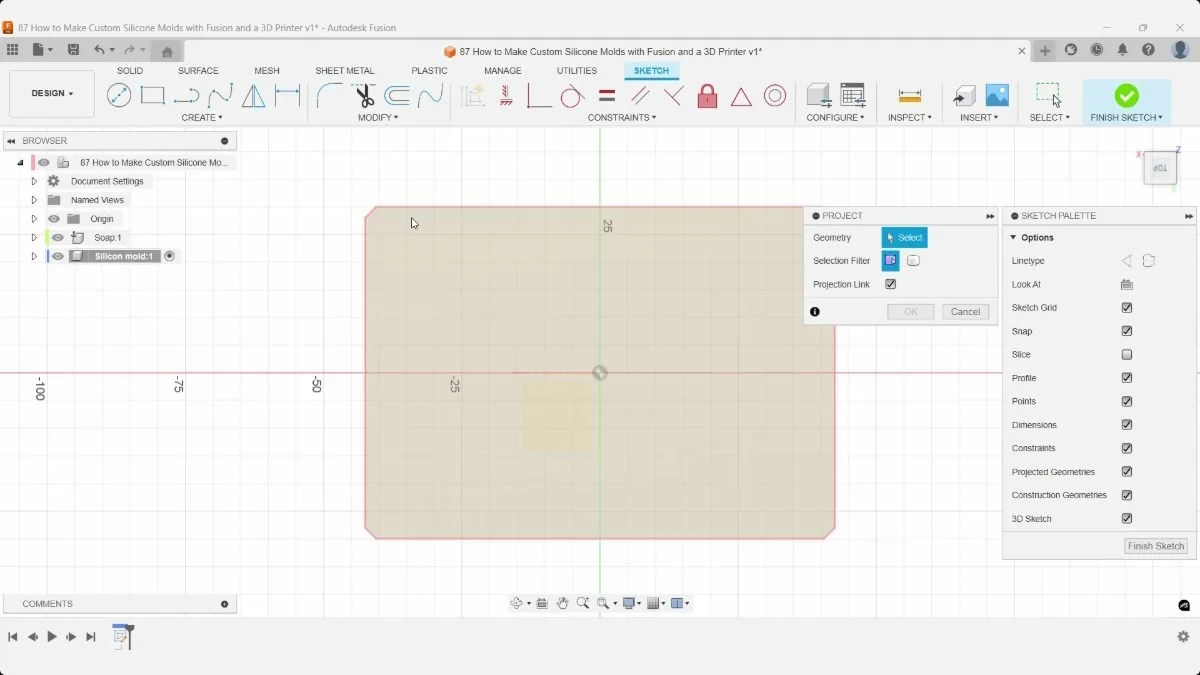1200x675 pixels.
Task: Select the Sketch Dimension tool
Action: tap(287, 95)
